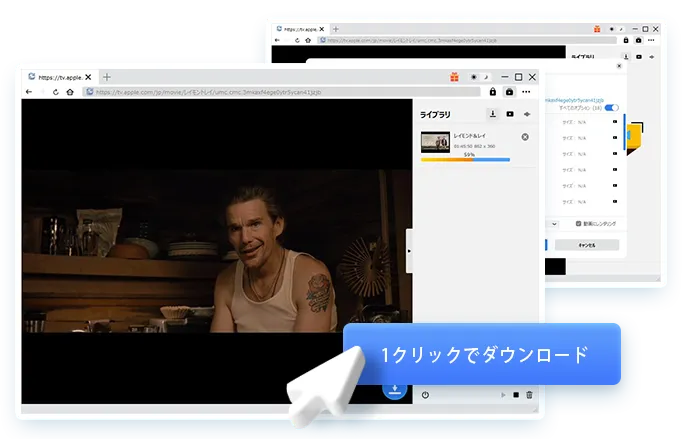The image size is (686, 439).
Task: Select the tv.apple tab in front window
Action: tap(60, 77)
